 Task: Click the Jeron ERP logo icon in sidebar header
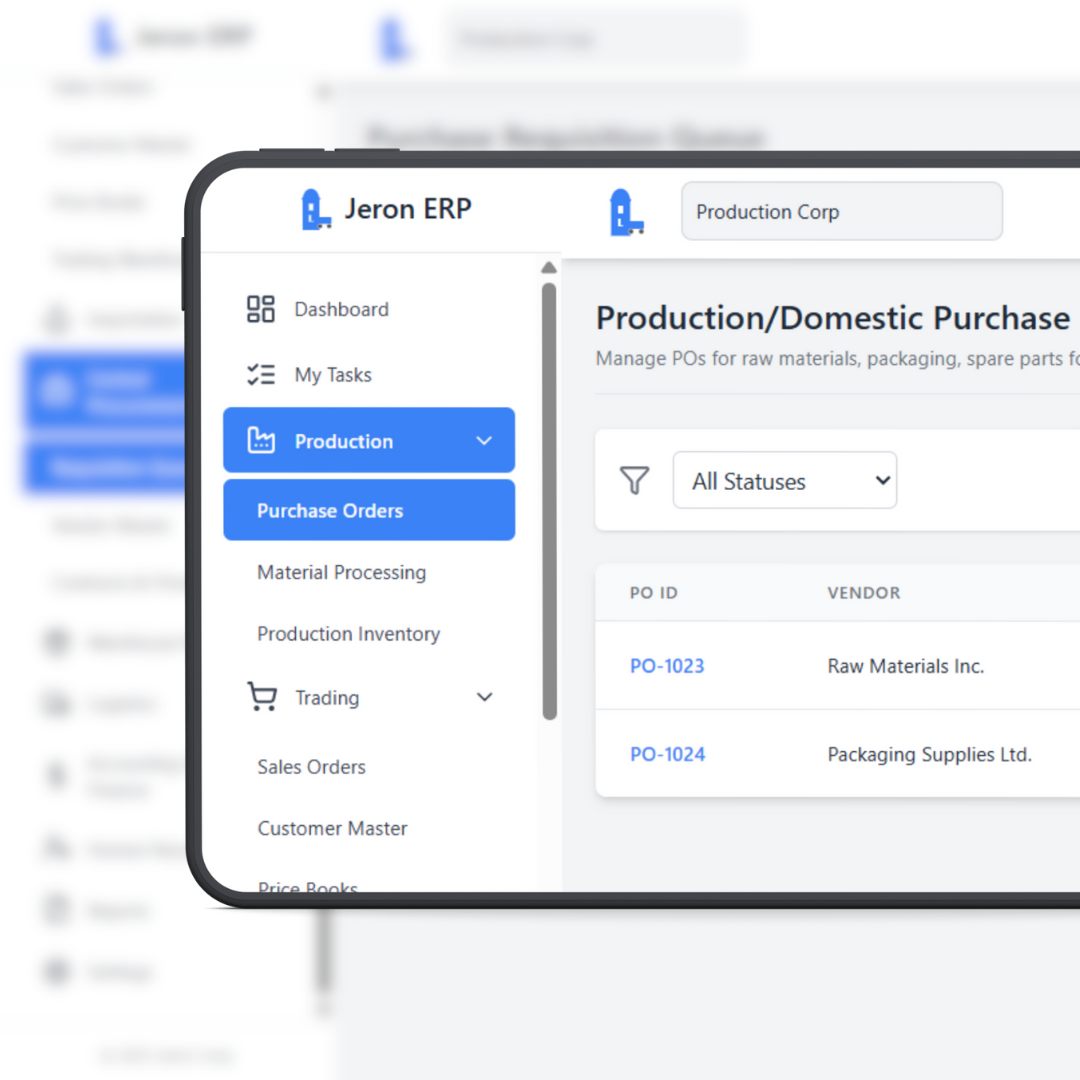316,210
